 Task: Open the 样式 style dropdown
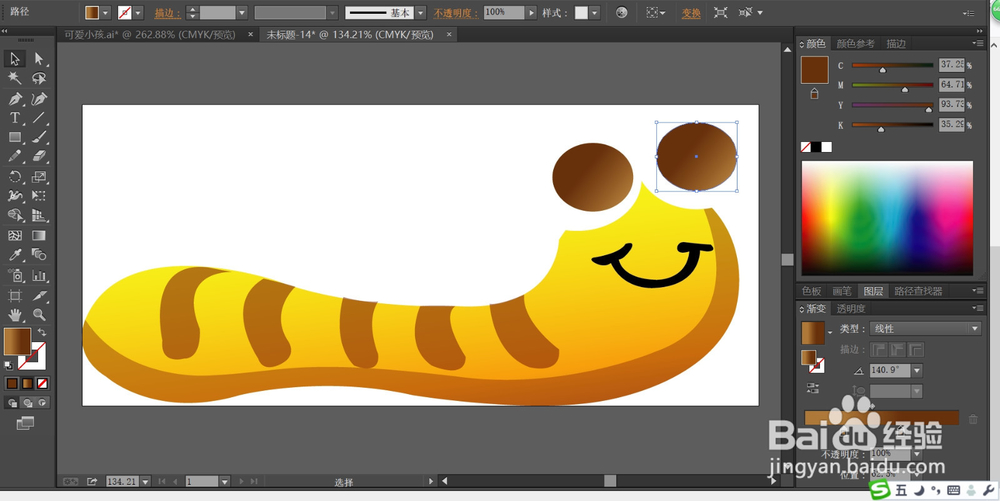coord(594,13)
